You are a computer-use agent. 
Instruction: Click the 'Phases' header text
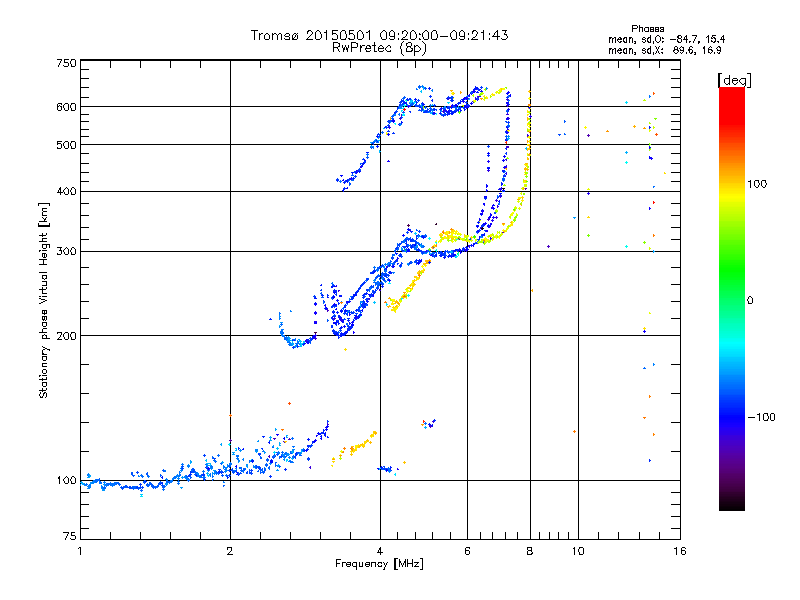click(647, 29)
